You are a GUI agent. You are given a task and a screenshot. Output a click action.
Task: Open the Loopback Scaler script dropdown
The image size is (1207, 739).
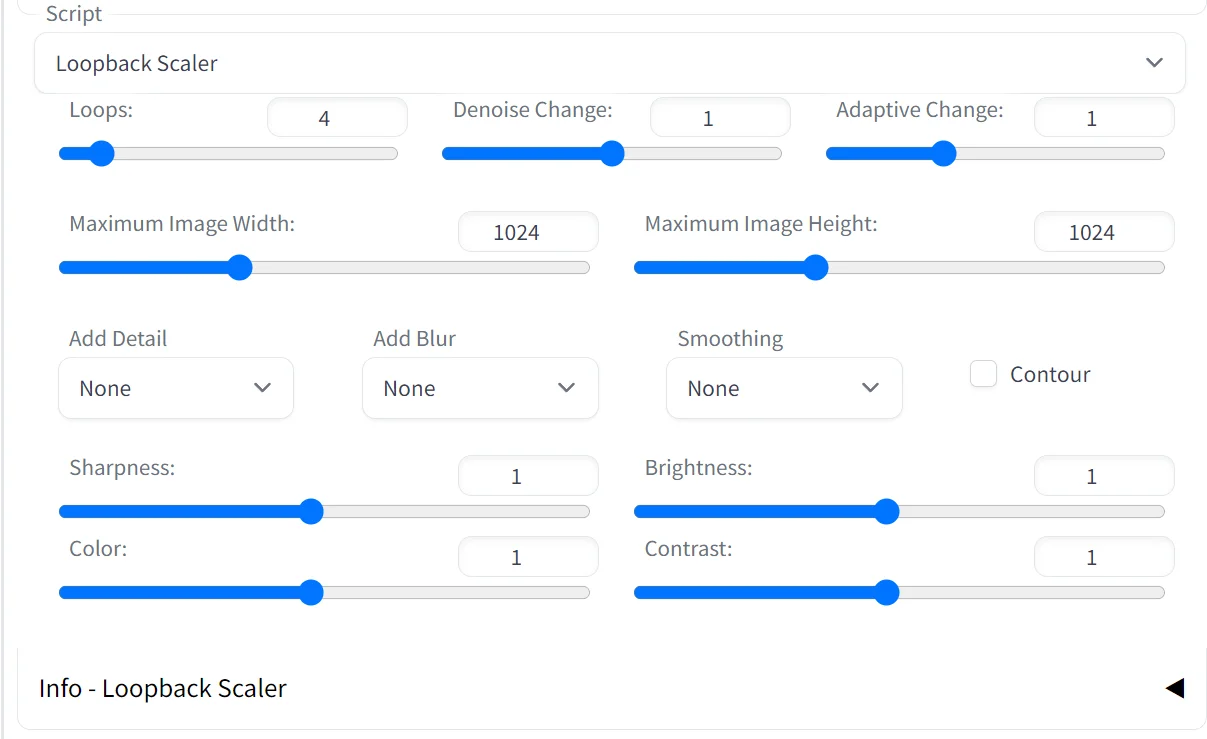point(609,63)
